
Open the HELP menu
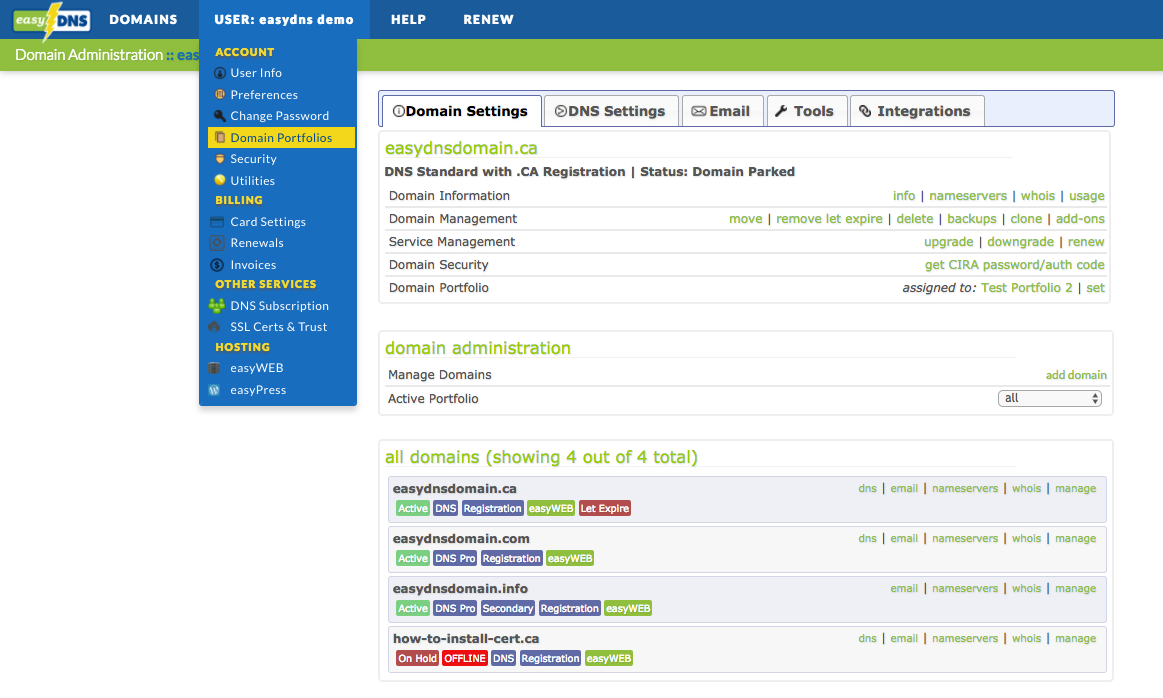[x=409, y=19]
